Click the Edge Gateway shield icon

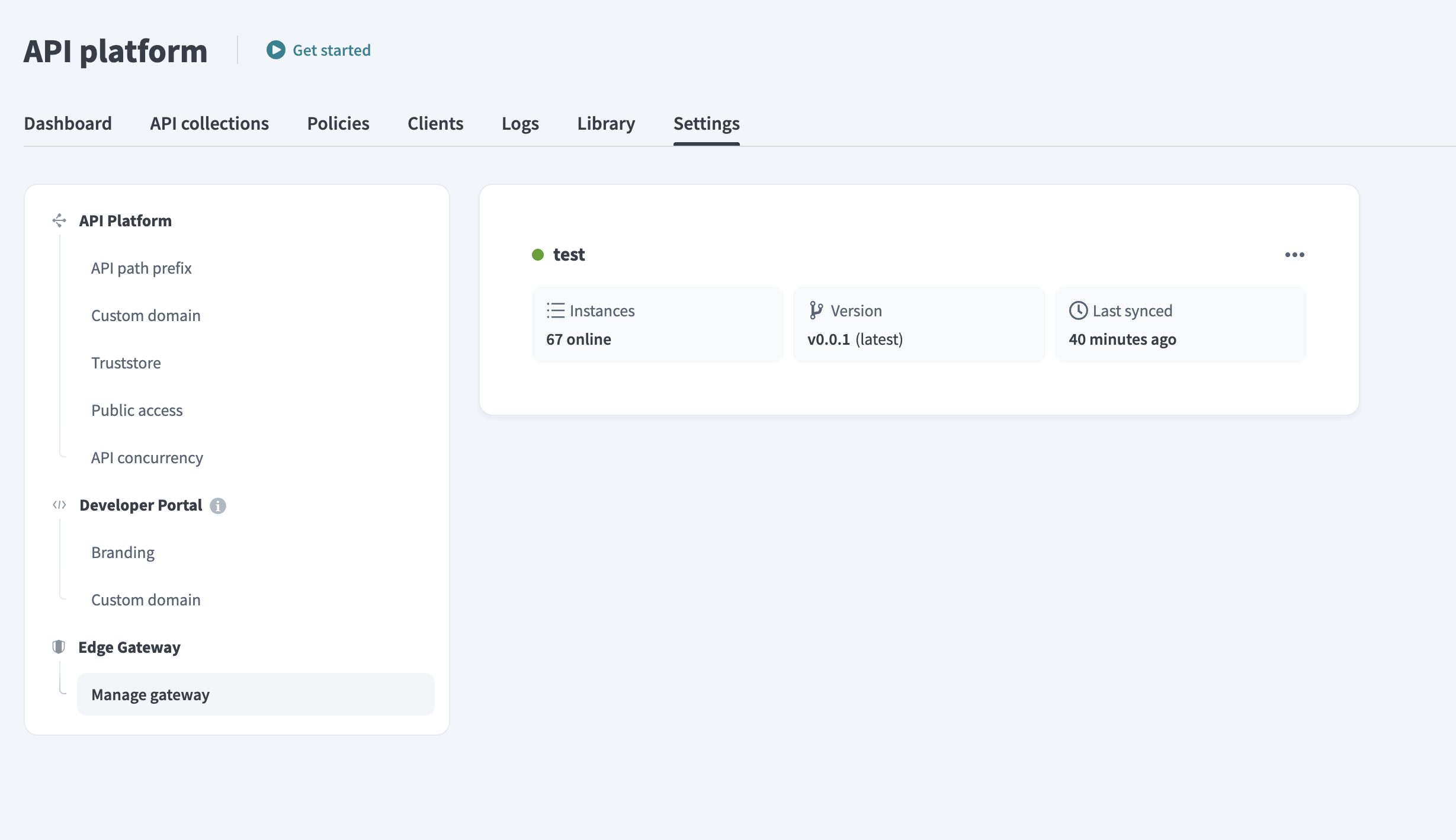point(59,646)
